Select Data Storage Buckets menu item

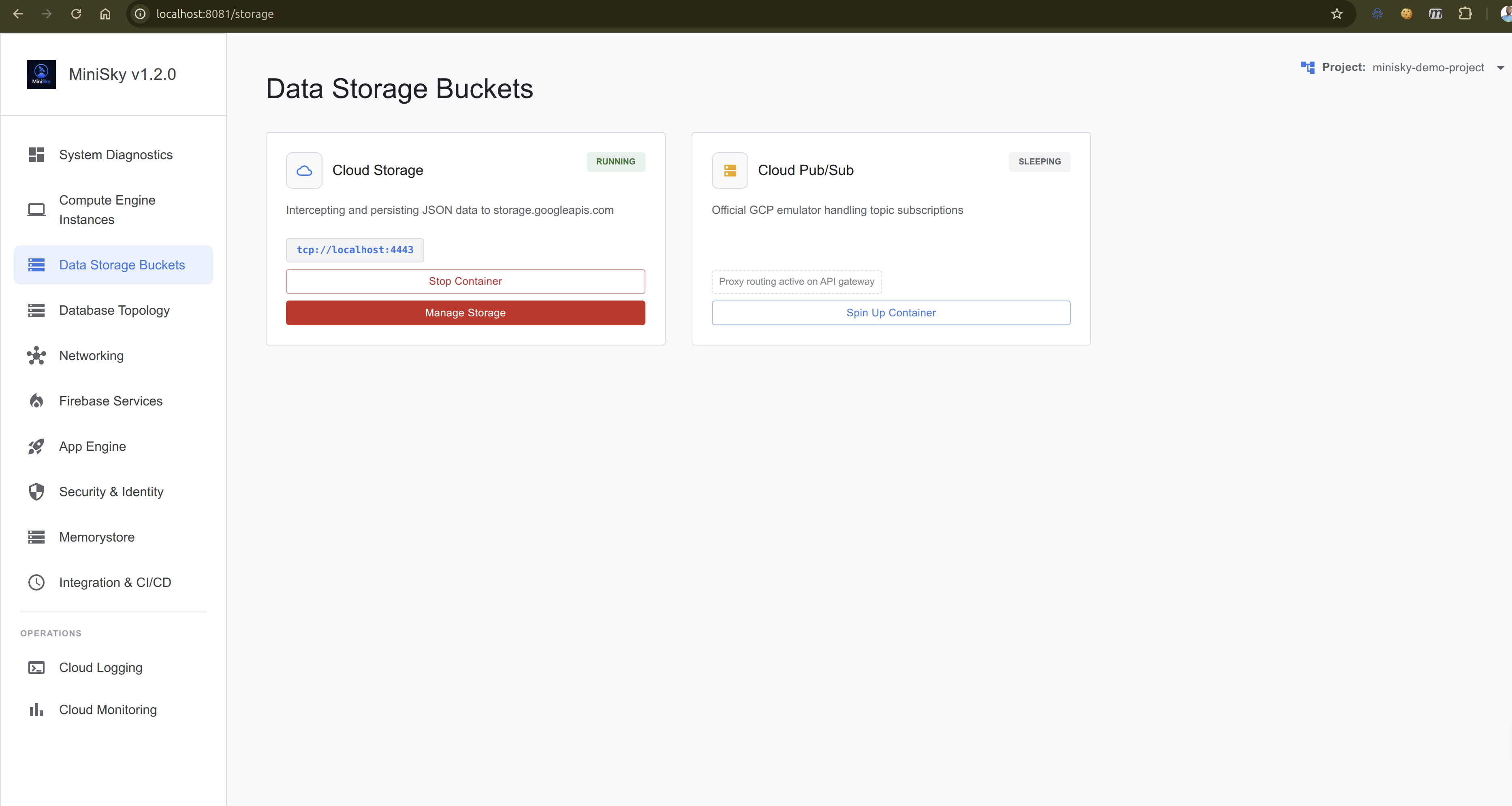pos(113,265)
